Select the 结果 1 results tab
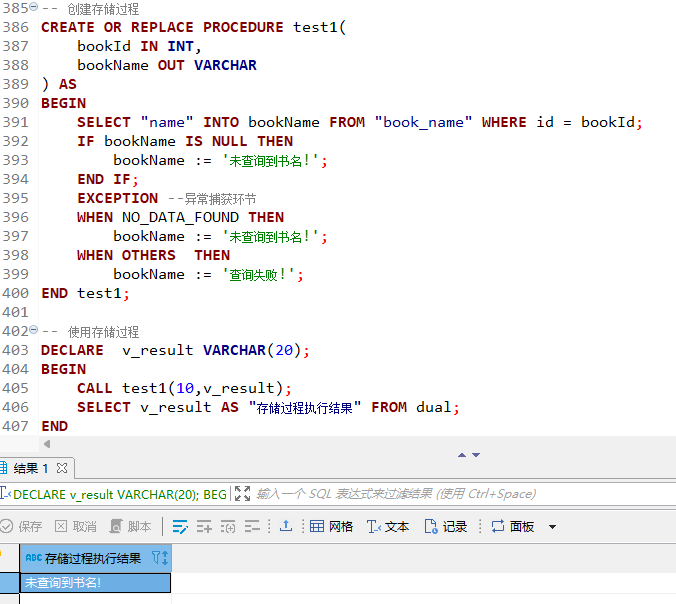The image size is (676, 604). pos(30,468)
